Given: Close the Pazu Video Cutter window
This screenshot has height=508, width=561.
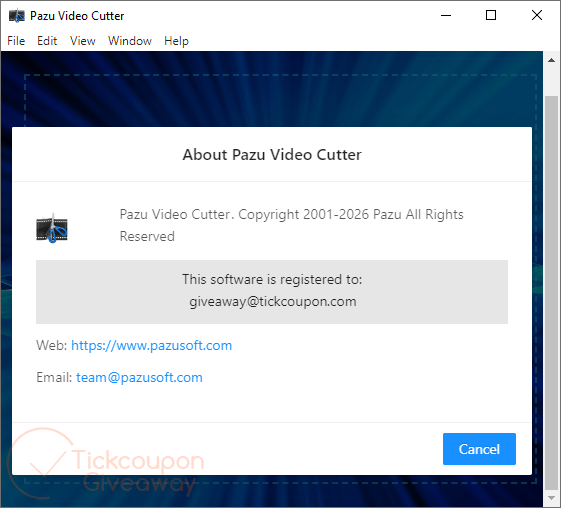Looking at the screenshot, I should pyautogui.click(x=537, y=15).
